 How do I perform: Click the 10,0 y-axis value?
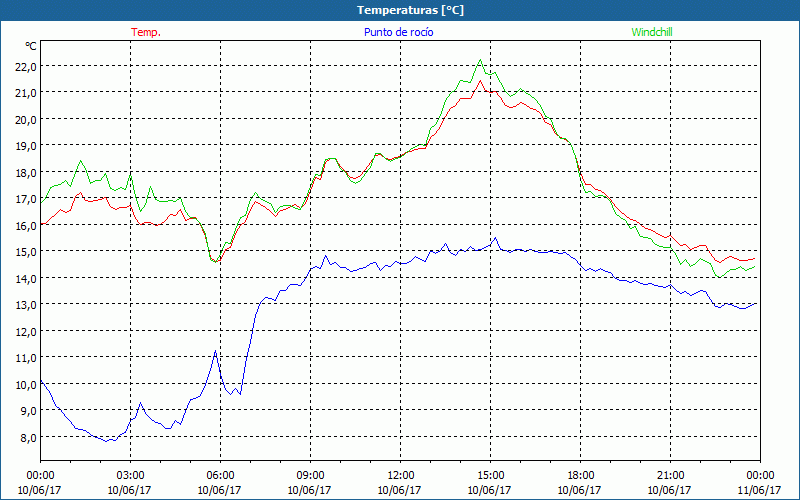click(26, 384)
